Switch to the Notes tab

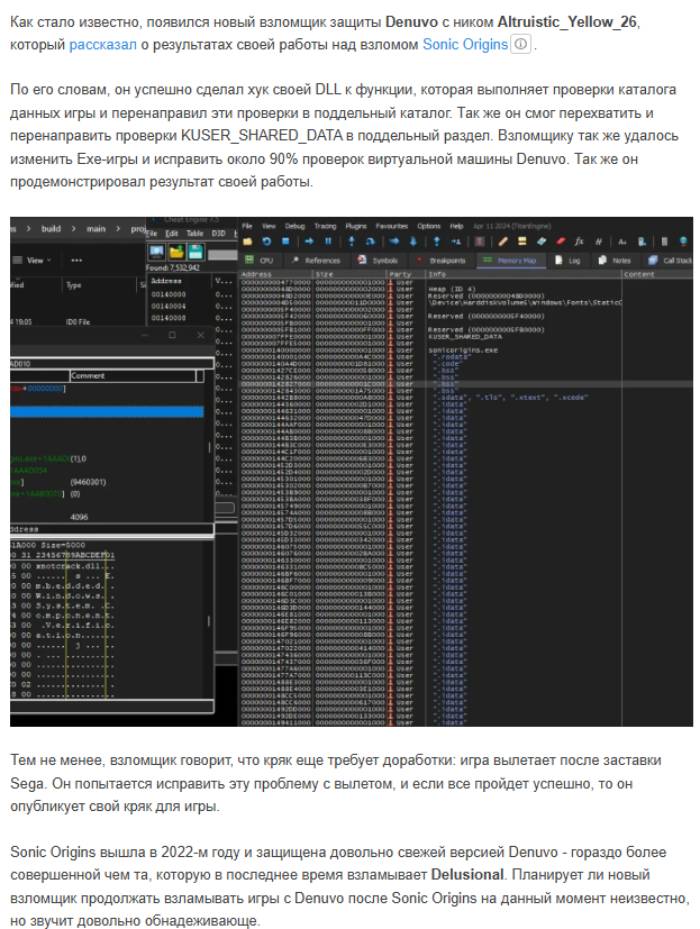[615, 260]
